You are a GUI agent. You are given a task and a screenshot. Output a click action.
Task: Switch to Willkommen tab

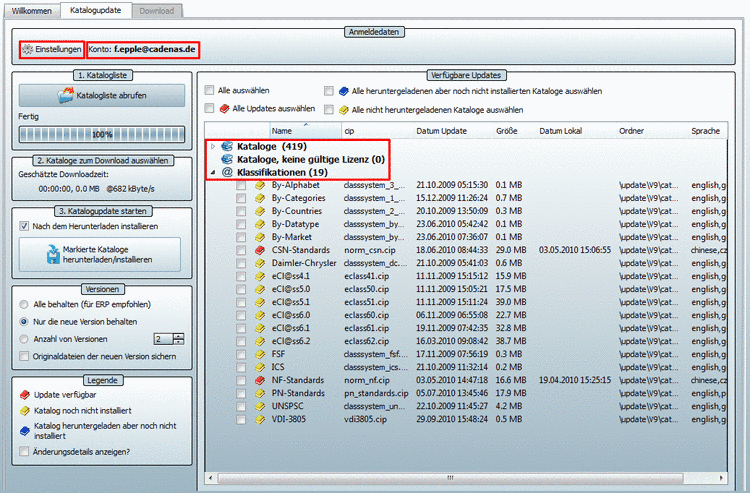pos(32,11)
